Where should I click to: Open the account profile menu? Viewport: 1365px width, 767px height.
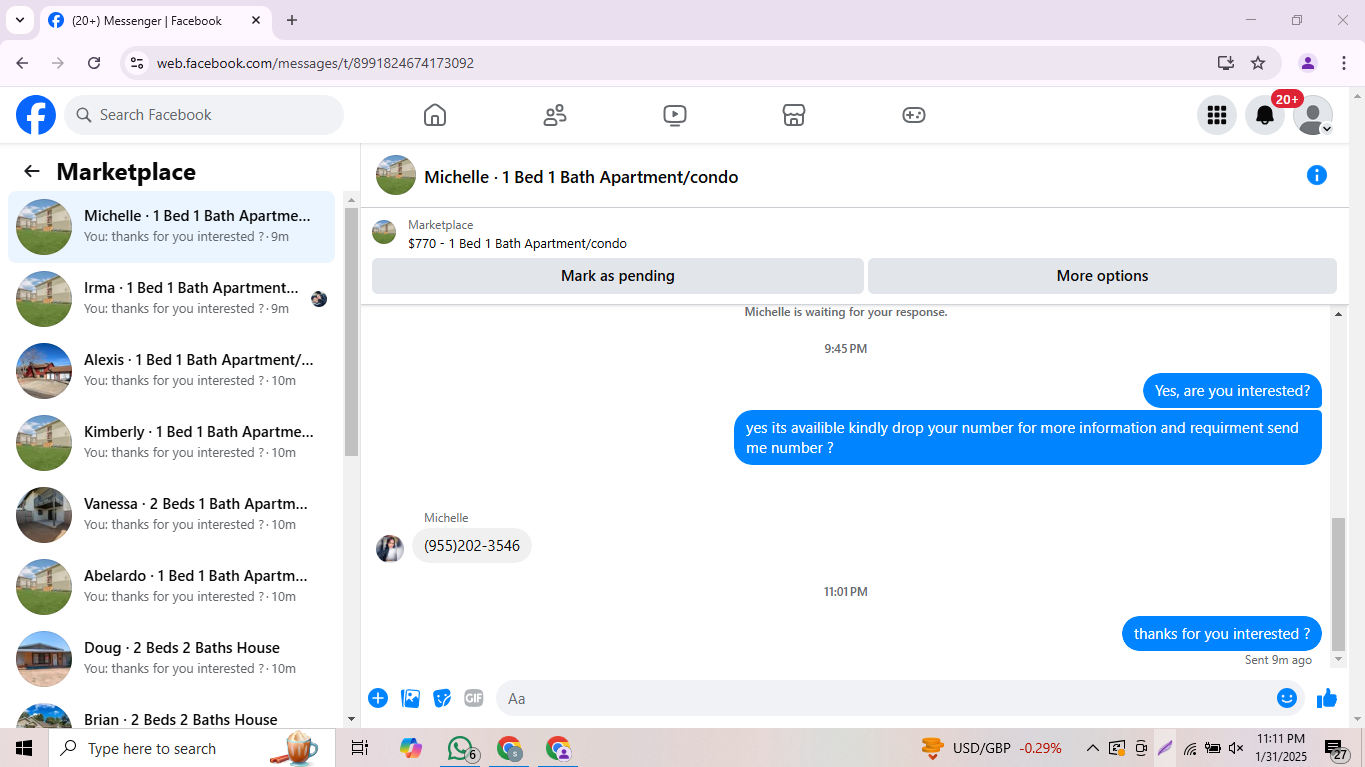point(1313,115)
